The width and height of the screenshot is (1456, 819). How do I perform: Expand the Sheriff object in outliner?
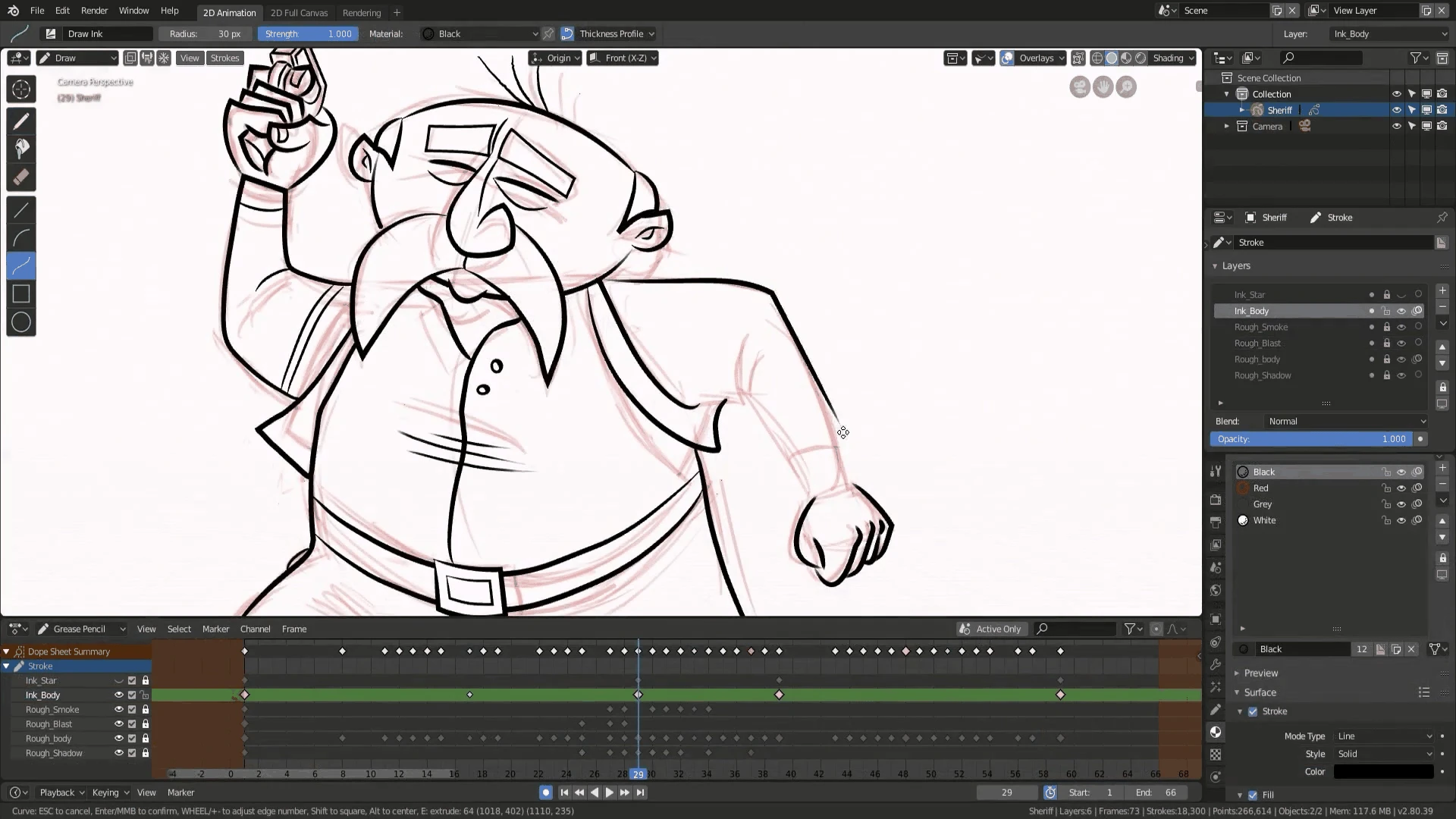[x=1241, y=110]
